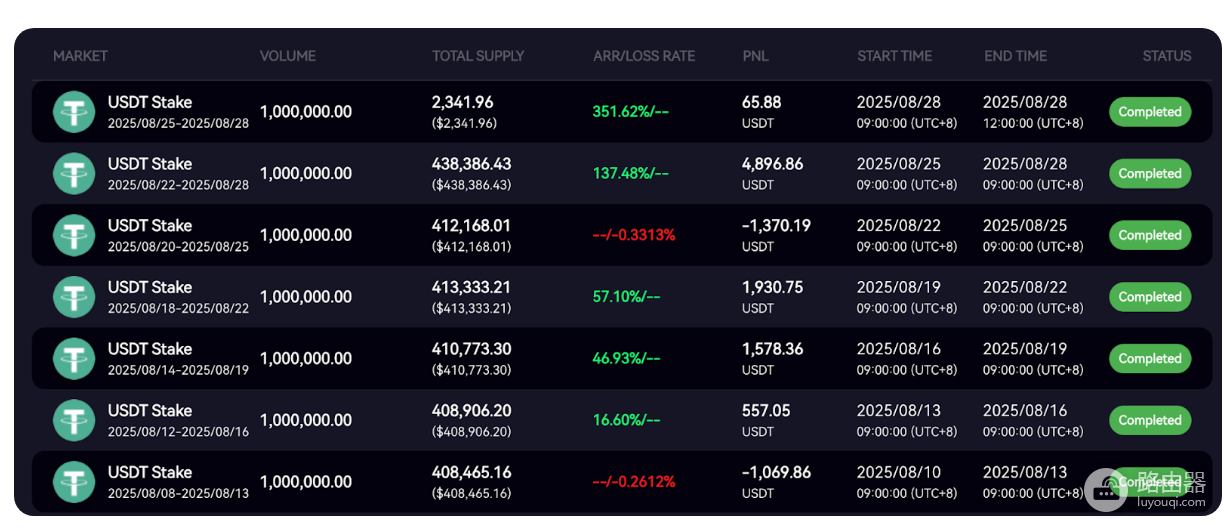The height and width of the screenshot is (530, 1224).
Task: Click the Tether icon for the 2025/08/12-2025/08/16 stake
Action: point(74,420)
